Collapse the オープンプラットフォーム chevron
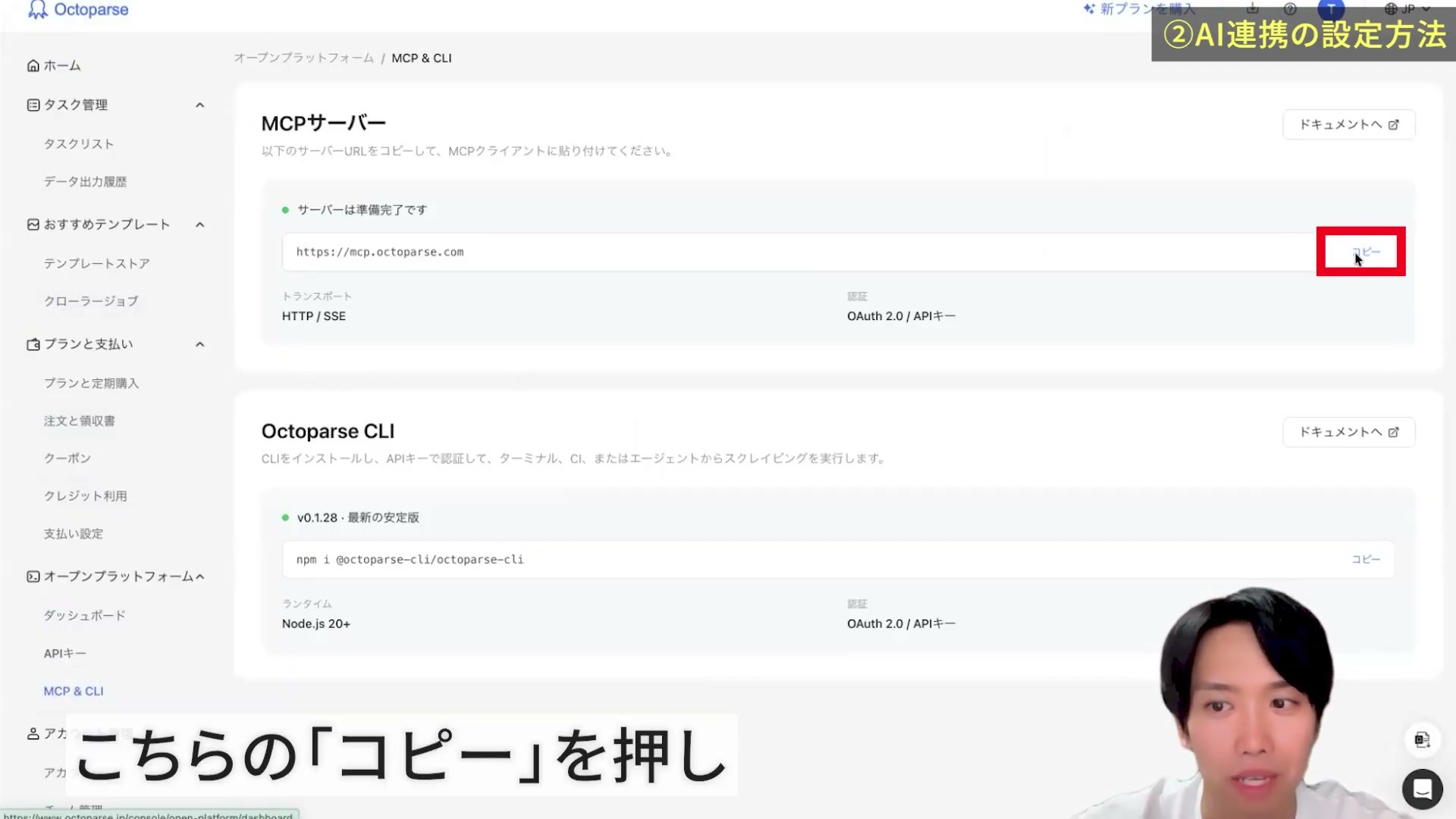 pos(200,577)
